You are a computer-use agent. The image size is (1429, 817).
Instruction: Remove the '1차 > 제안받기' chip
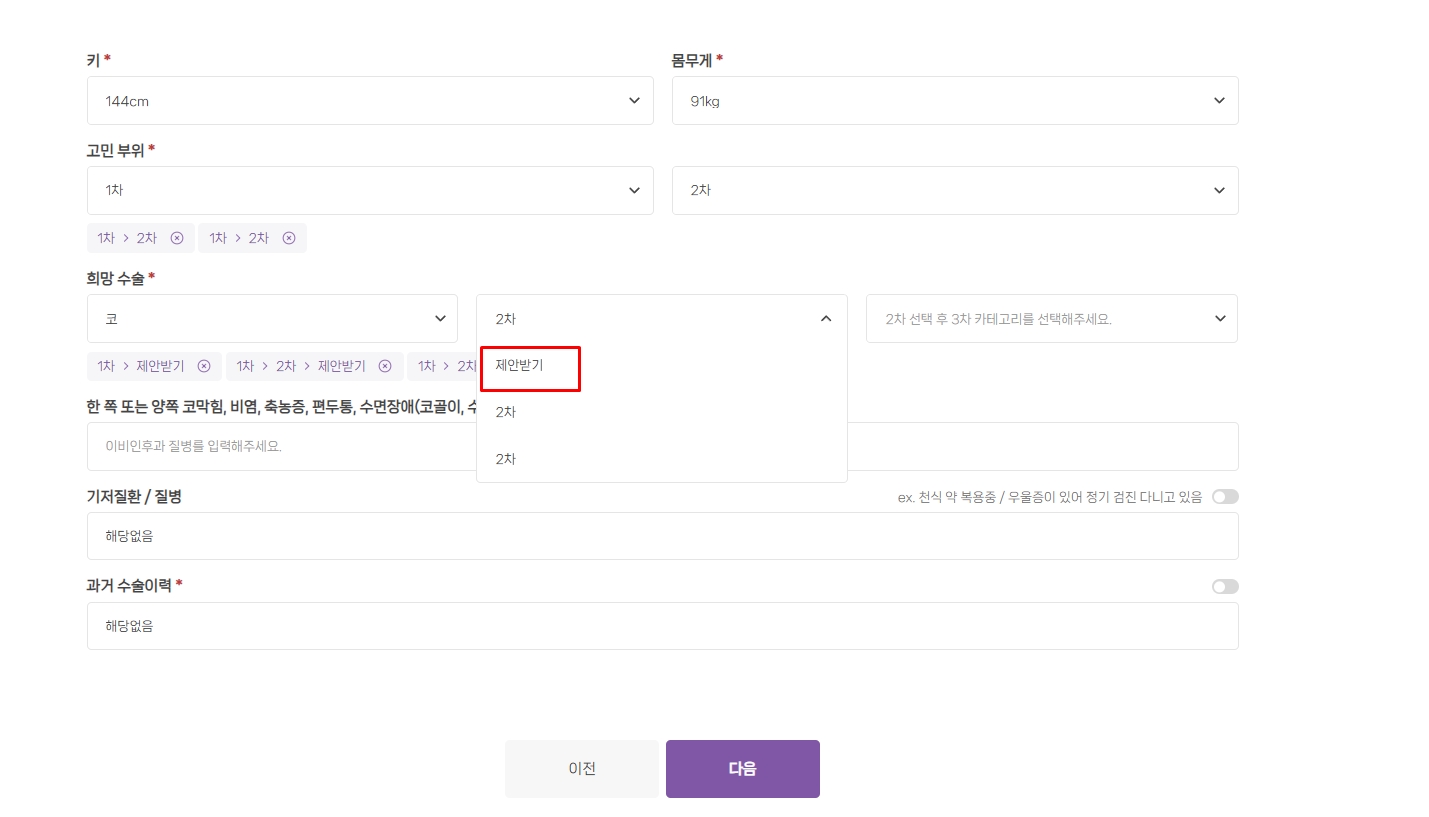(204, 366)
